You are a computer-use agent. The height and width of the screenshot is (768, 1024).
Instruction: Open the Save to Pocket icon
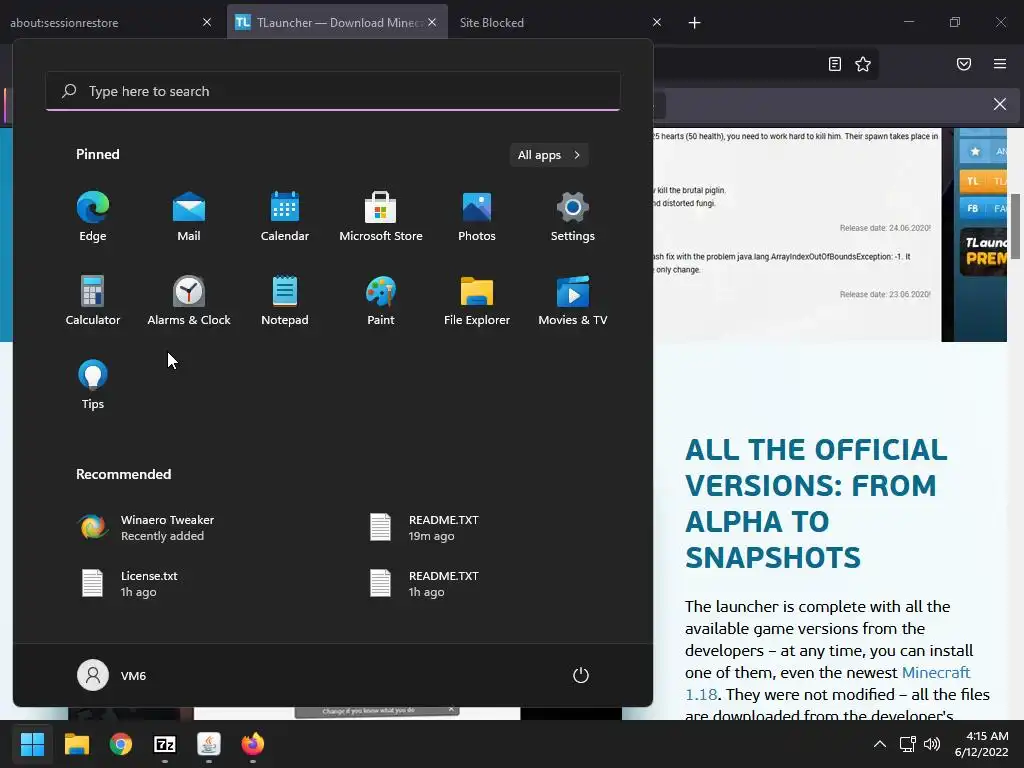964,64
